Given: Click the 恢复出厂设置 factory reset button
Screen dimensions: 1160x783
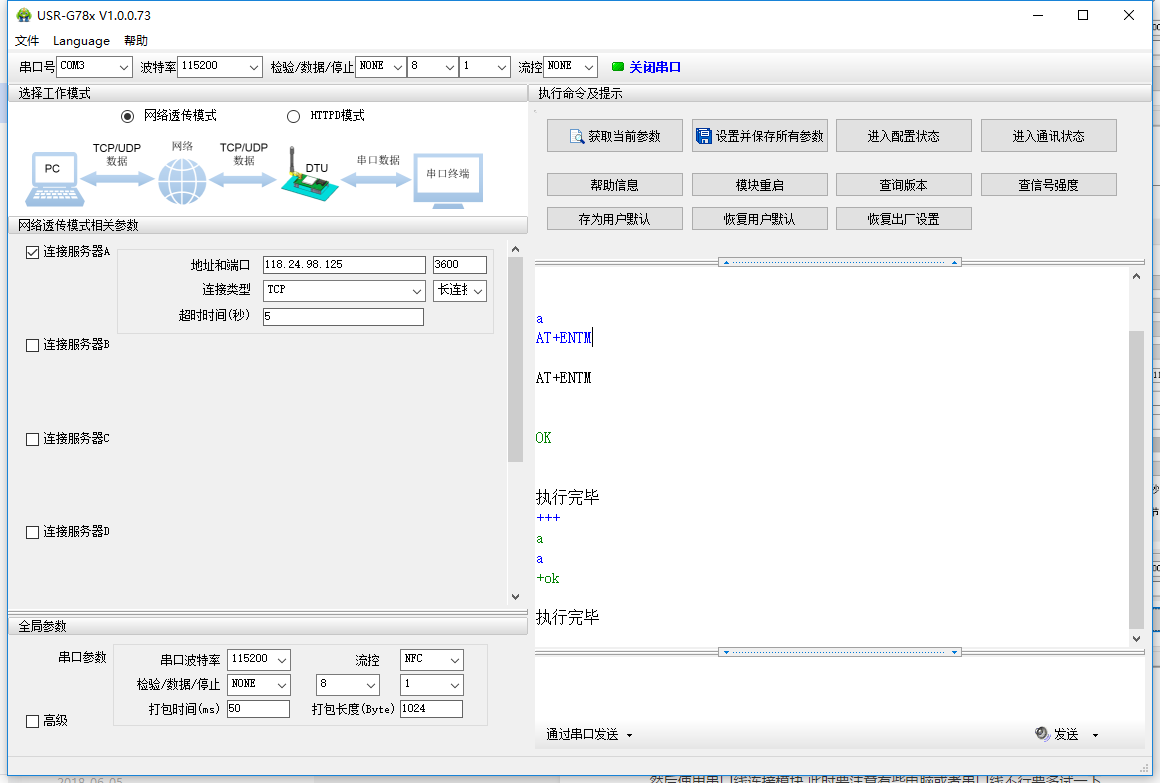Looking at the screenshot, I should point(903,218).
